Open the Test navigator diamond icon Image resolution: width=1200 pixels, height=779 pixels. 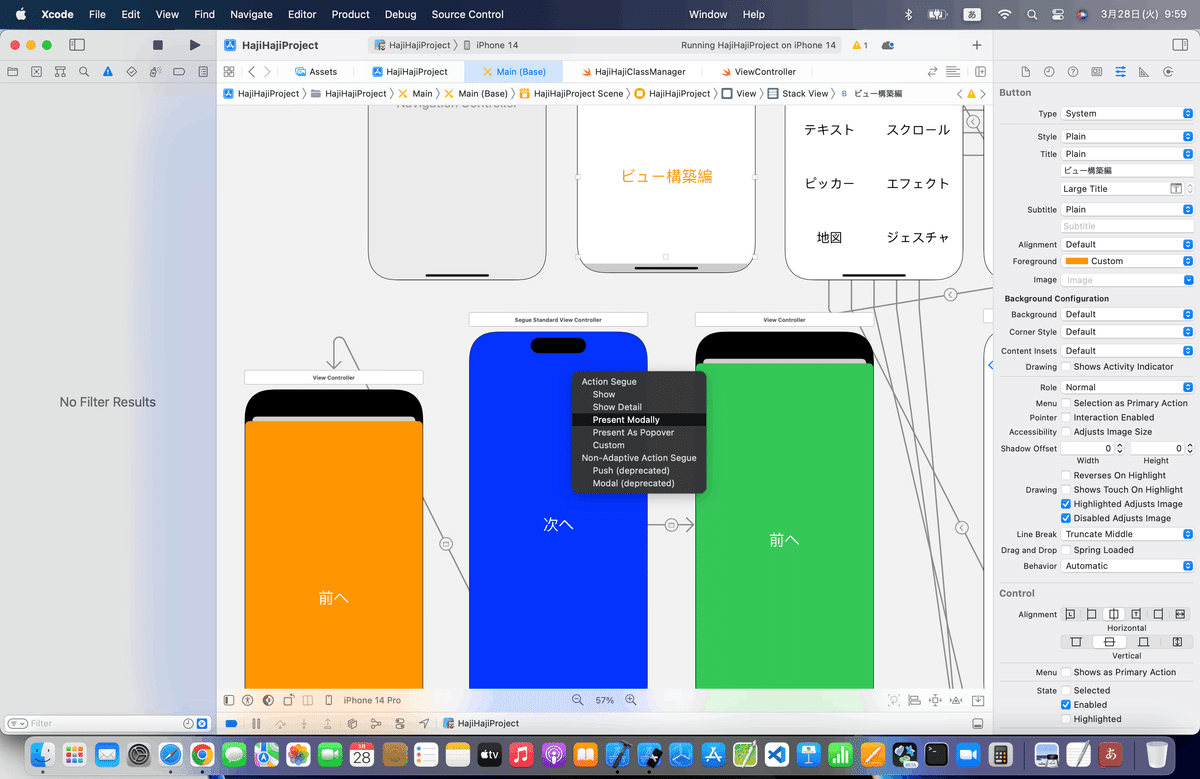click(x=132, y=72)
